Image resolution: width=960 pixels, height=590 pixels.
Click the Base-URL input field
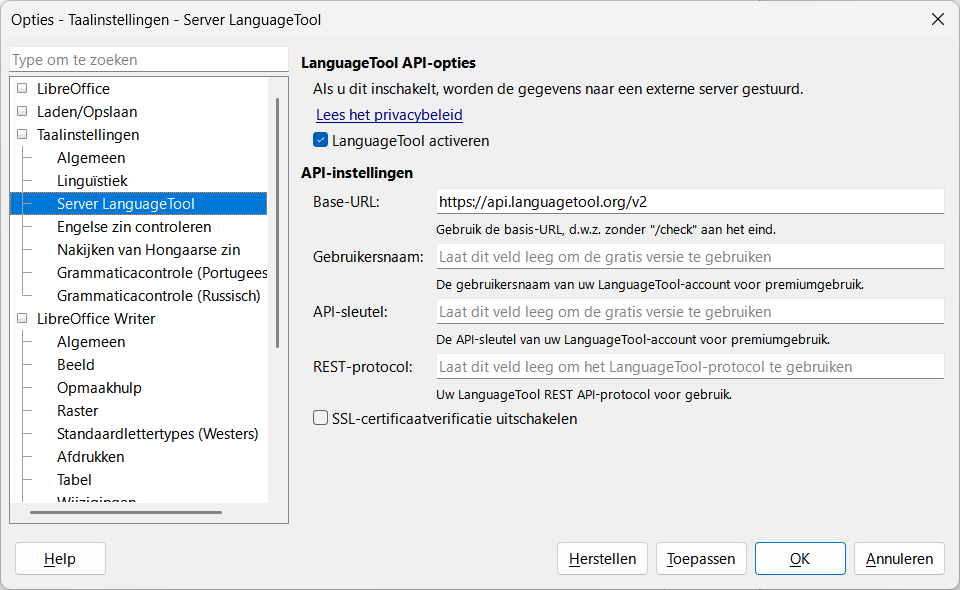pos(690,202)
